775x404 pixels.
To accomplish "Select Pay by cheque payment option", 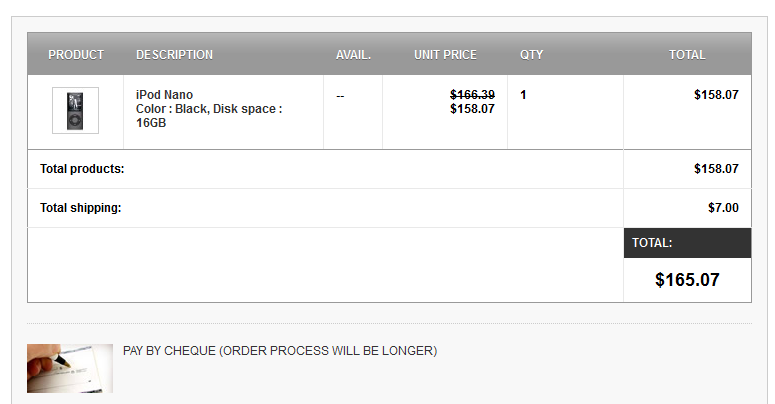I will click(280, 351).
